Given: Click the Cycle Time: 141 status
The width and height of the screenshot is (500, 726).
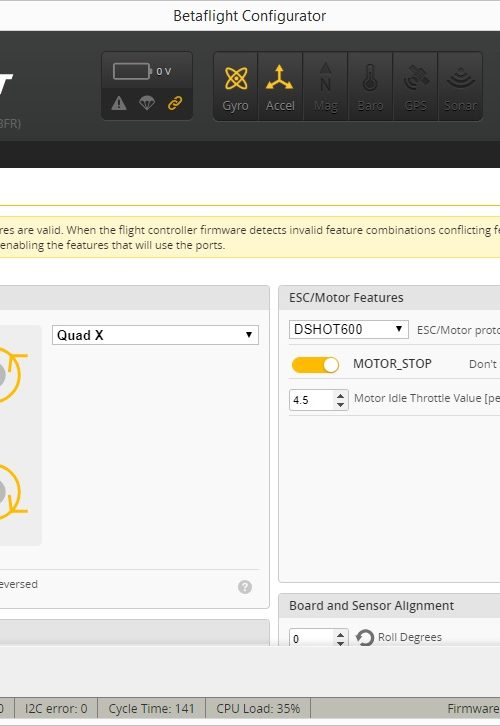Looking at the screenshot, I should [151, 708].
